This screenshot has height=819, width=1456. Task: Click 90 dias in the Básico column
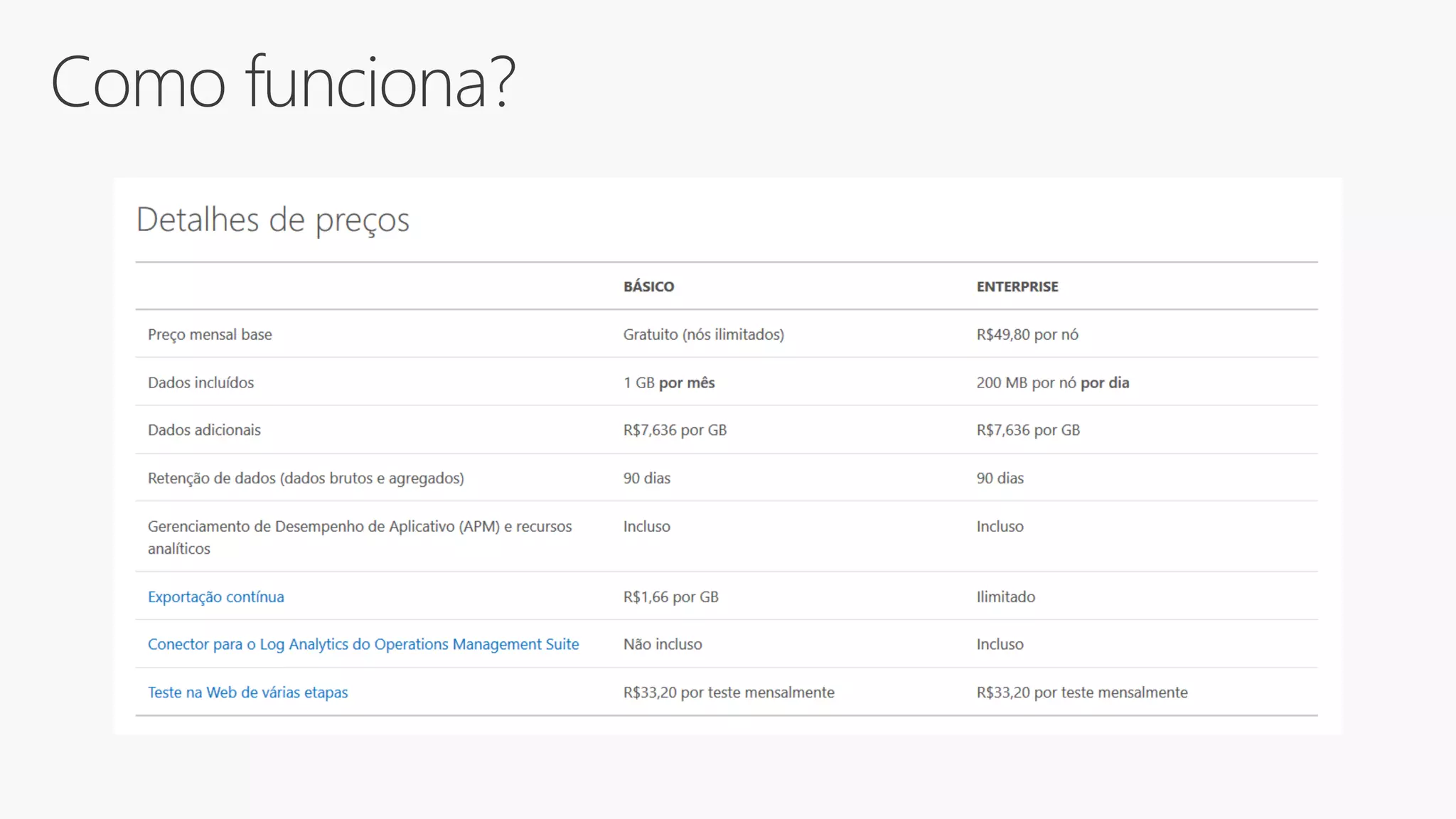click(647, 478)
